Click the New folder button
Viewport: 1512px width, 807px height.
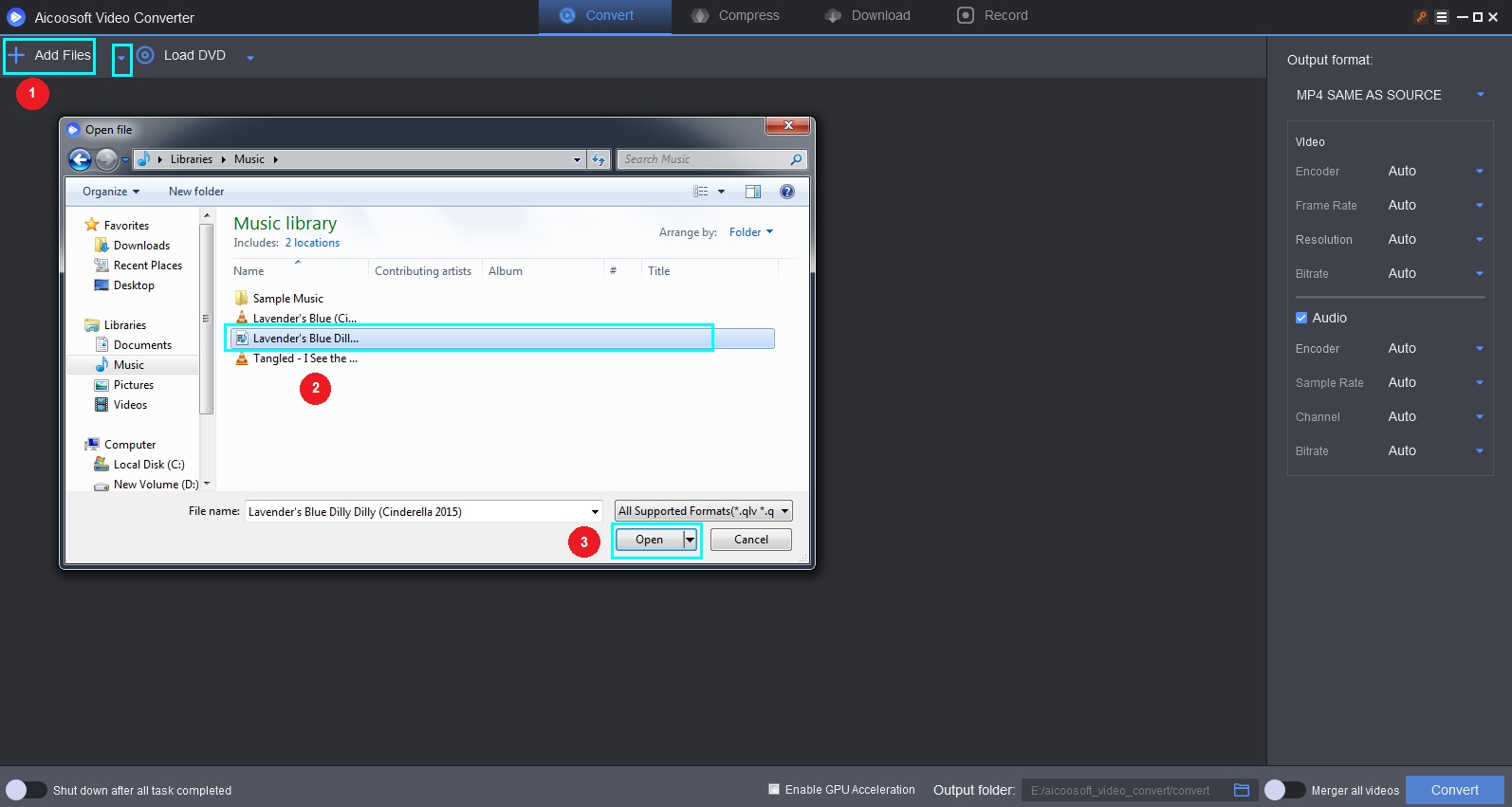pyautogui.click(x=196, y=192)
